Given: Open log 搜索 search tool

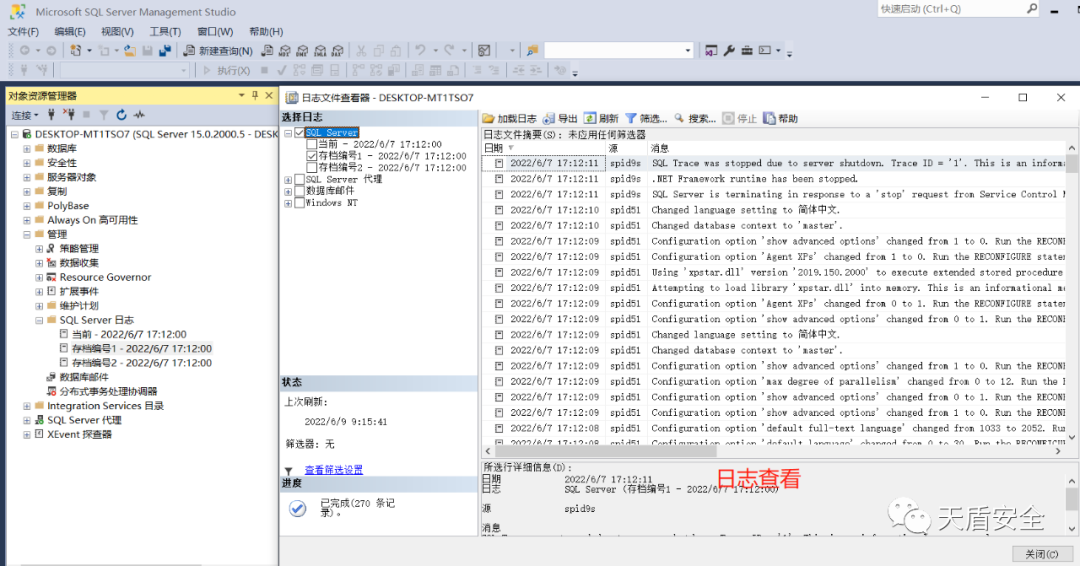Looking at the screenshot, I should (x=695, y=119).
